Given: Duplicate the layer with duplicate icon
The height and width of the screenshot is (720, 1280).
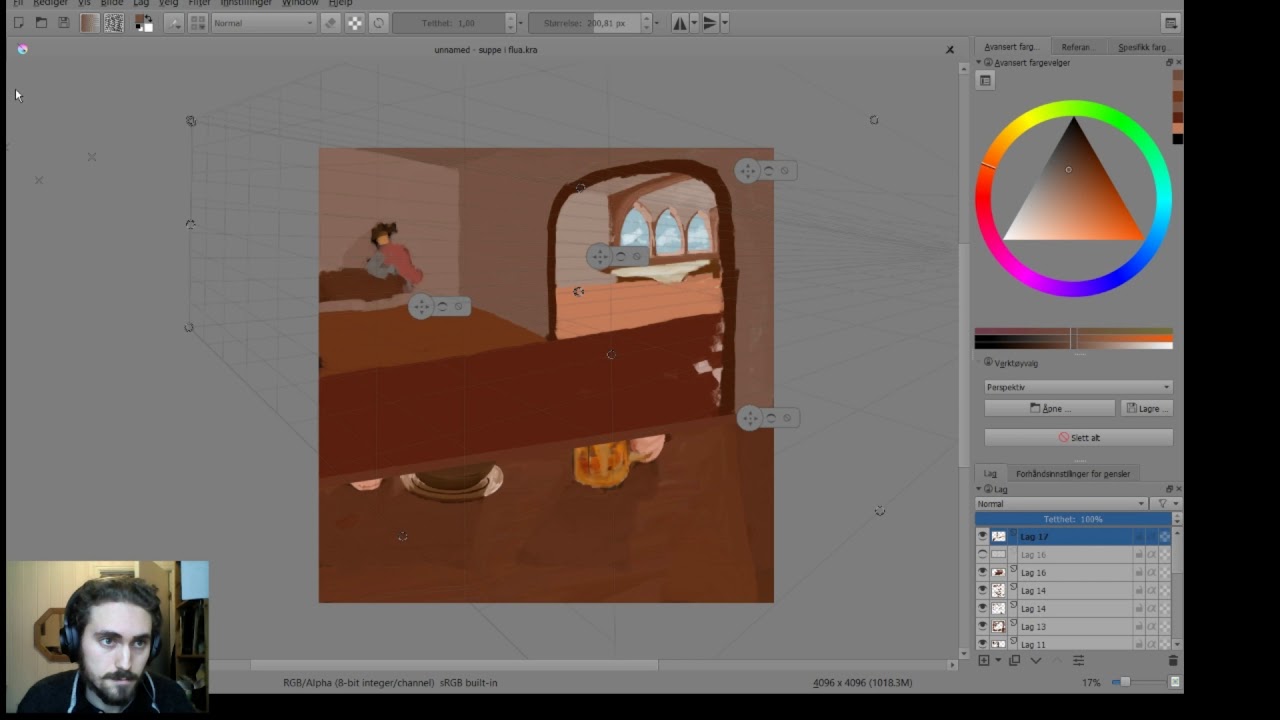Looking at the screenshot, I should tap(1014, 661).
